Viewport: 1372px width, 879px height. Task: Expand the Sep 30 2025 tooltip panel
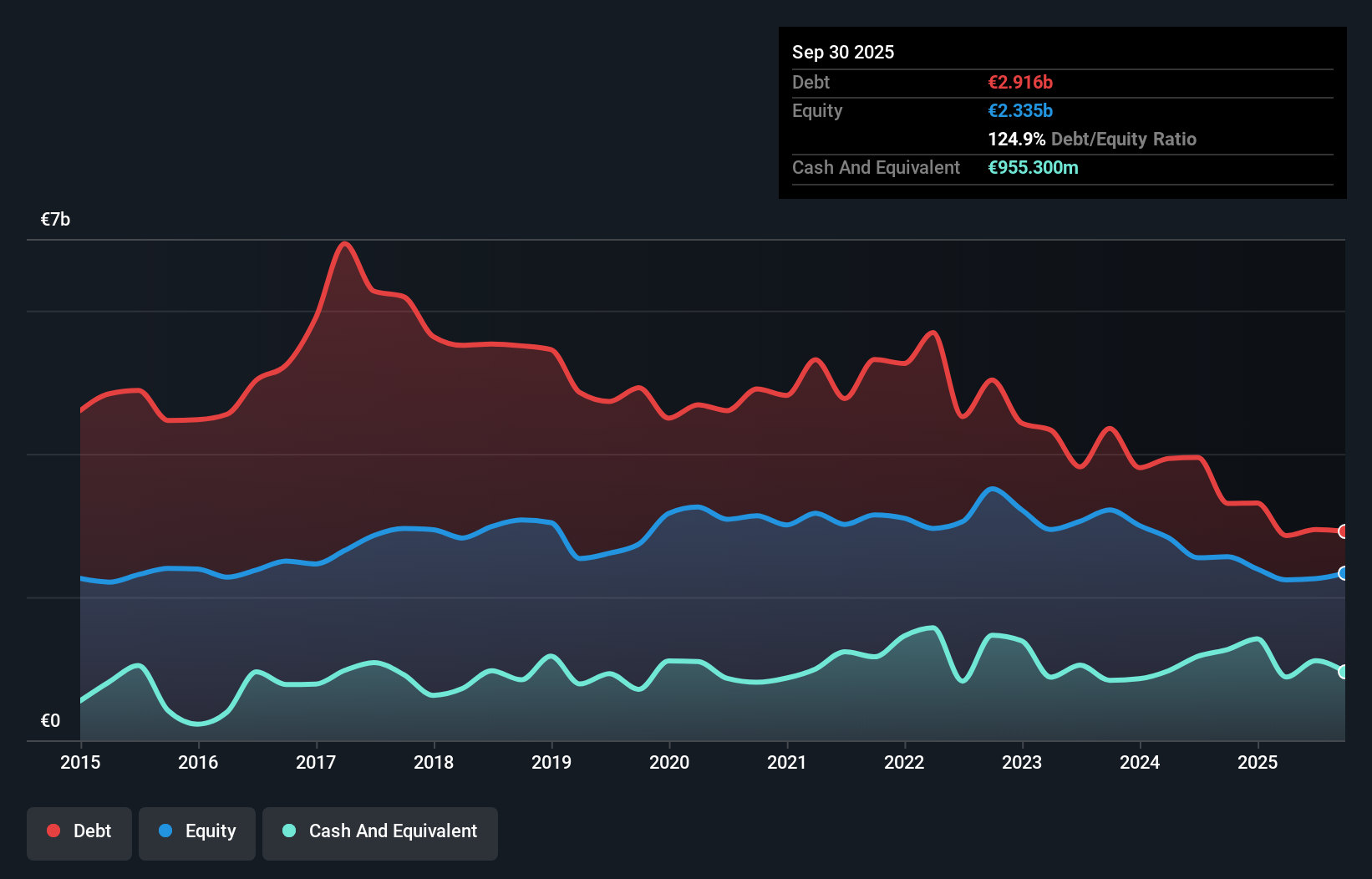click(843, 52)
